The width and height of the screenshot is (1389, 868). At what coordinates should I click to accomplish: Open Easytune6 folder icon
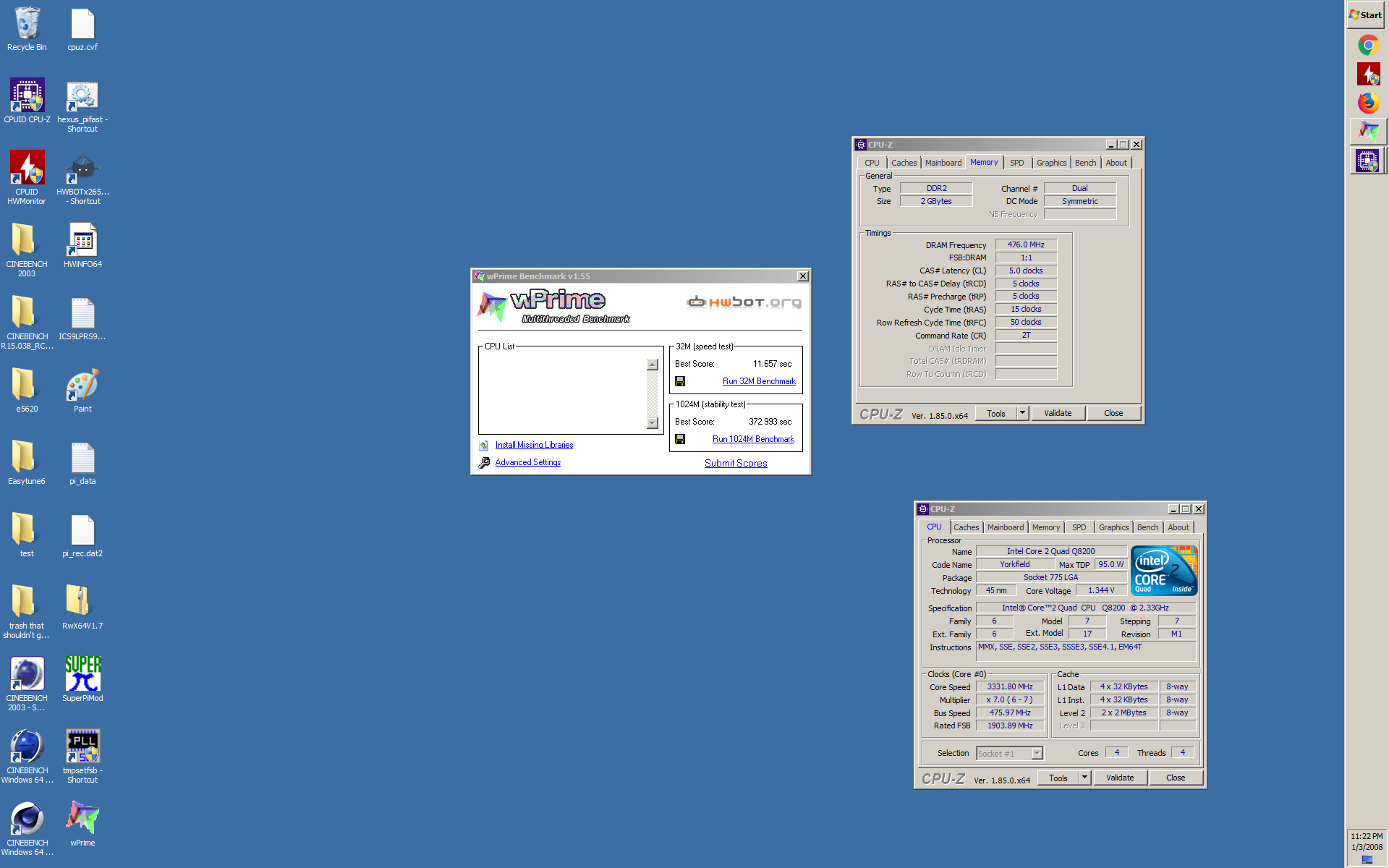click(x=27, y=463)
